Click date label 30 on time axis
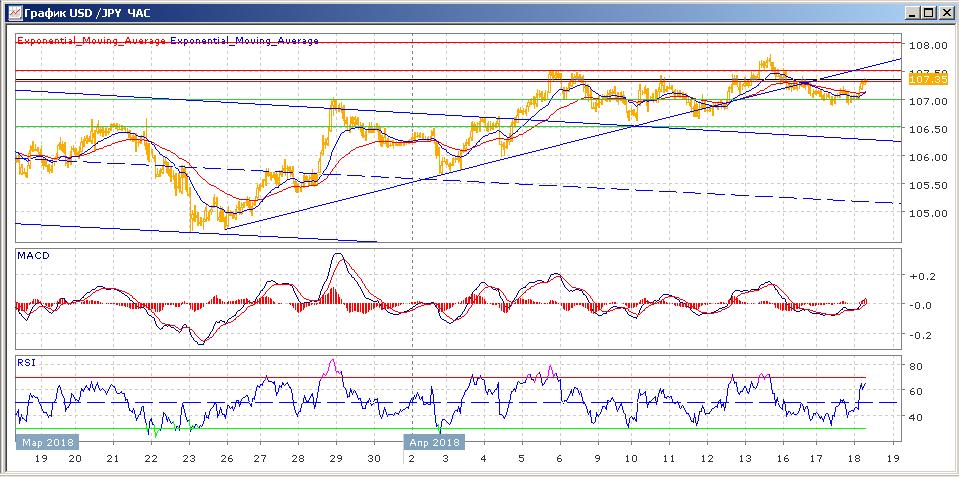The image size is (959, 477). [x=374, y=459]
